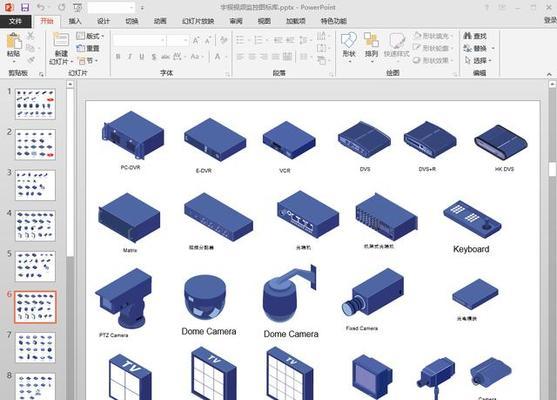Image resolution: width=557 pixels, height=400 pixels.
Task: Reset the slide with 重置
Action: (88, 48)
